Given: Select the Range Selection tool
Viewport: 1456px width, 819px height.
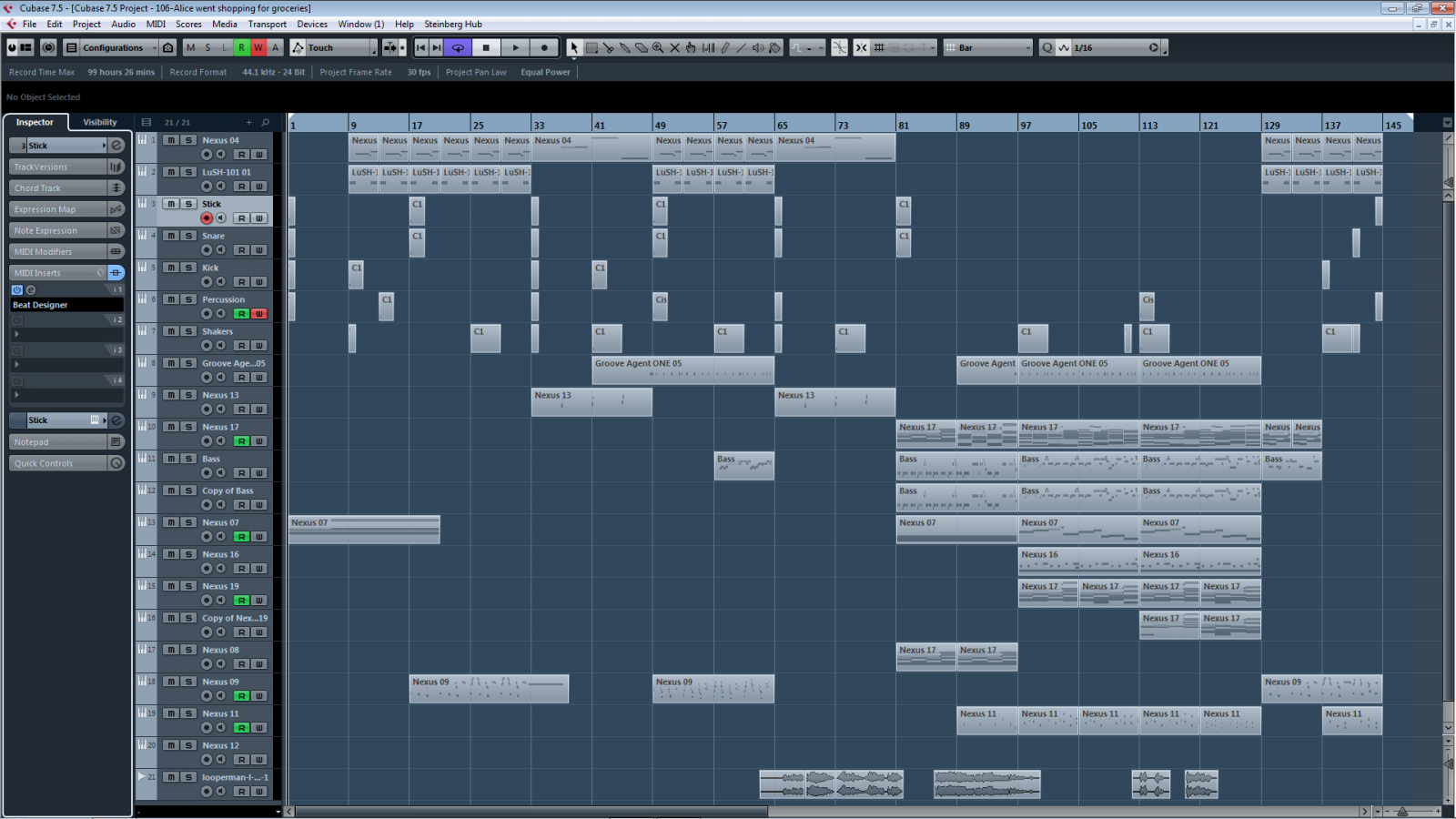Looking at the screenshot, I should coord(591,47).
